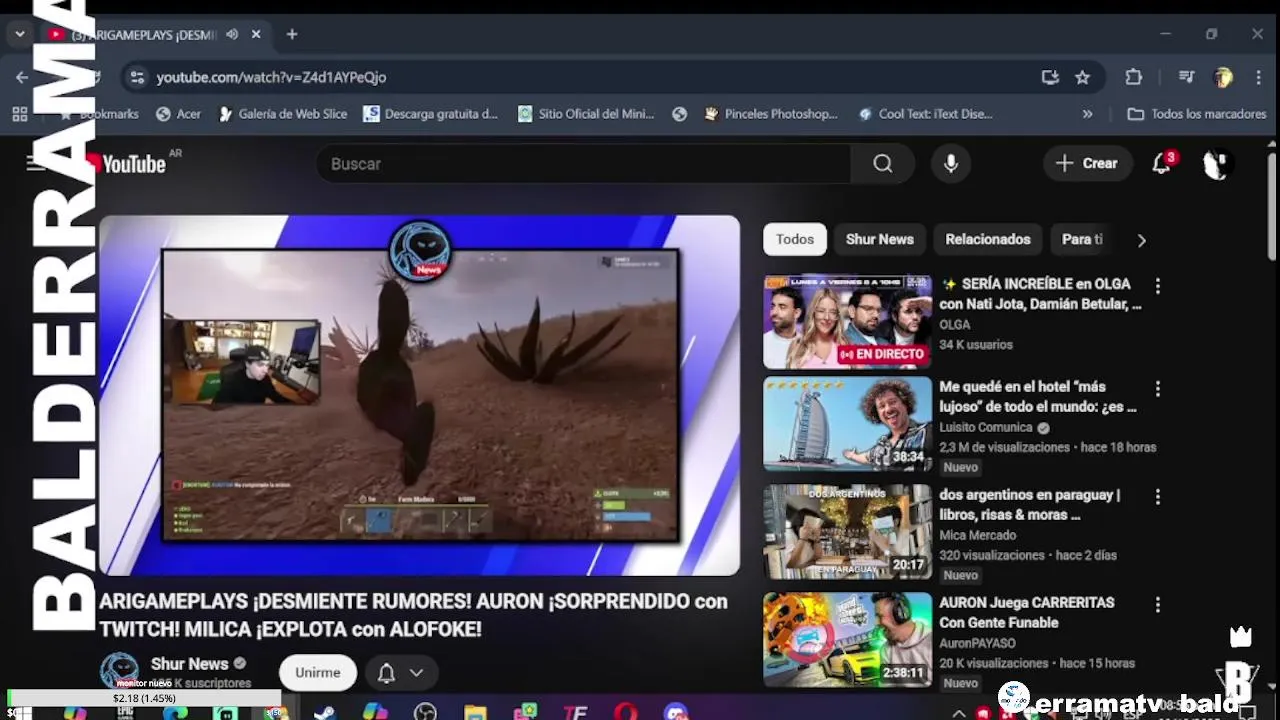Open the apps grid in bookmarks bar
The height and width of the screenshot is (720, 1280).
point(20,114)
